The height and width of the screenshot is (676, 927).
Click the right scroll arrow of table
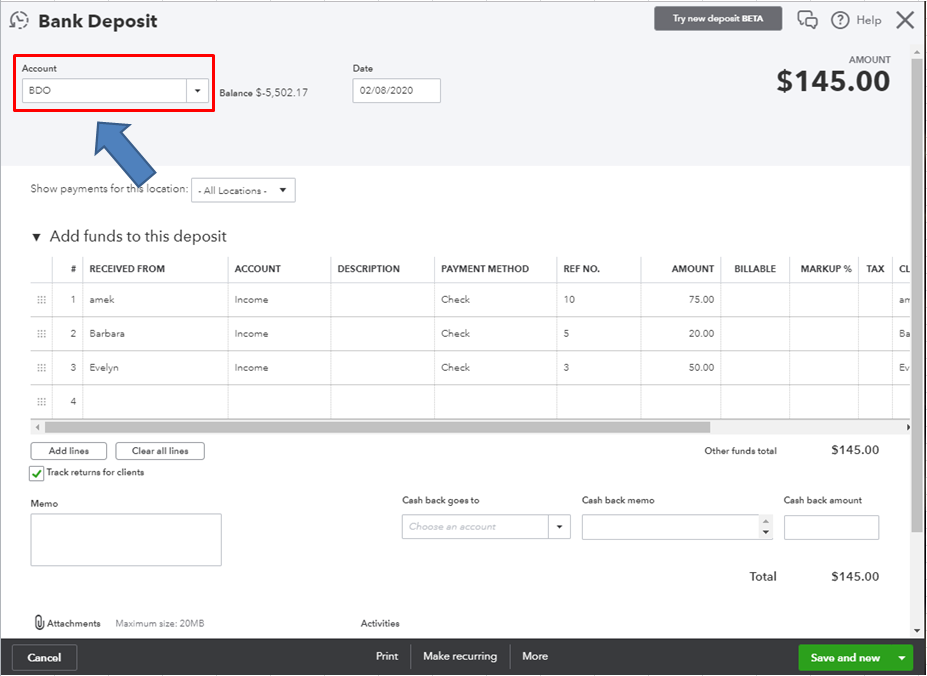(x=907, y=427)
